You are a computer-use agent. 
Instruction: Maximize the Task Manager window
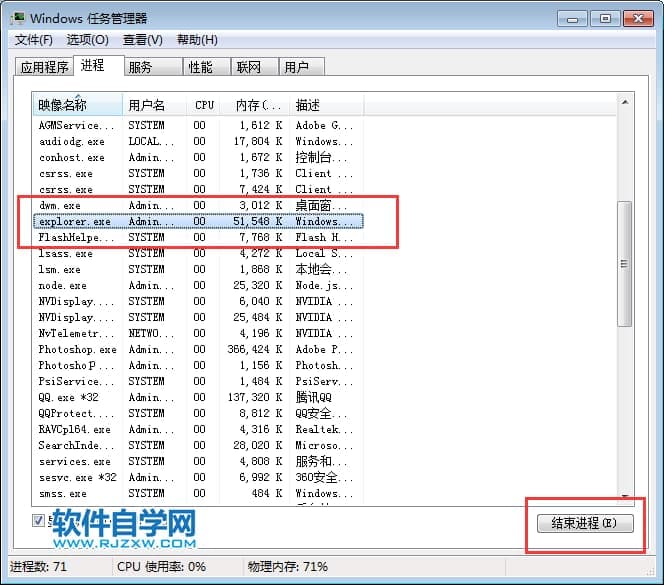click(604, 18)
